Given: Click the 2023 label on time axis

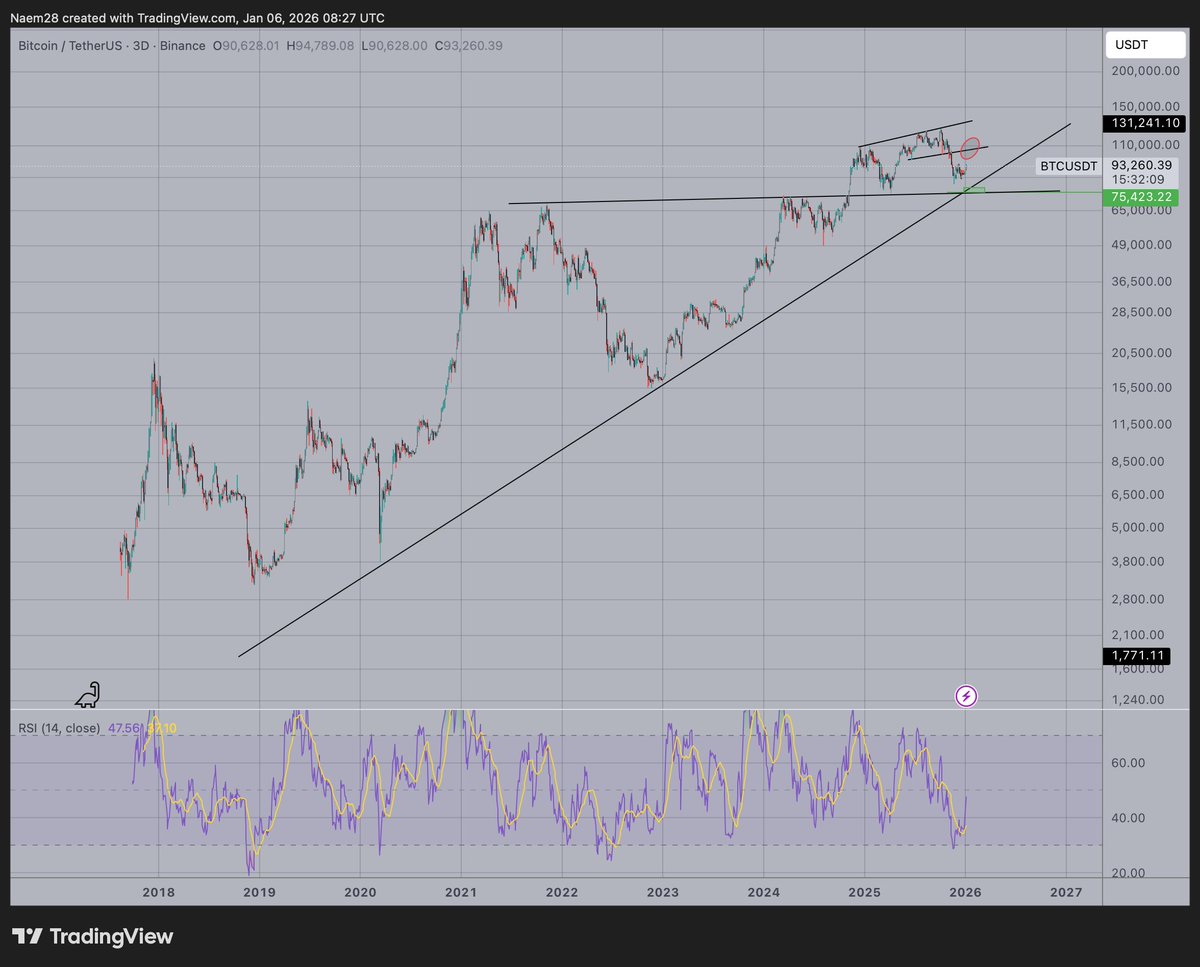Looking at the screenshot, I should coord(662,893).
